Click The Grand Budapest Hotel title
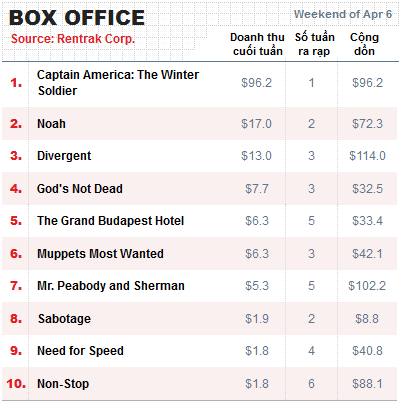Image resolution: width=400 pixels, height=401 pixels. (x=110, y=221)
